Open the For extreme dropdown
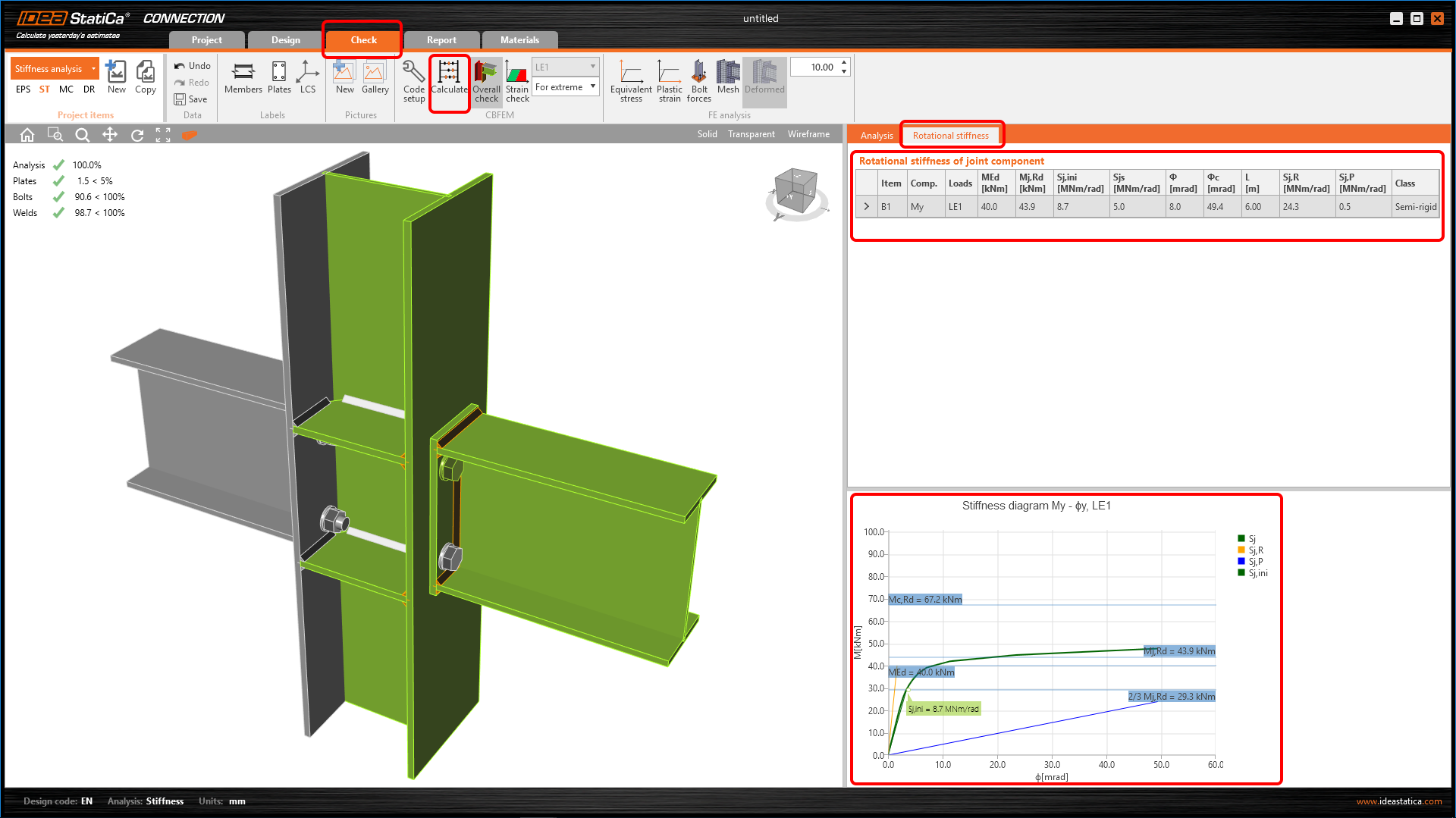1456x818 pixels. (x=565, y=87)
